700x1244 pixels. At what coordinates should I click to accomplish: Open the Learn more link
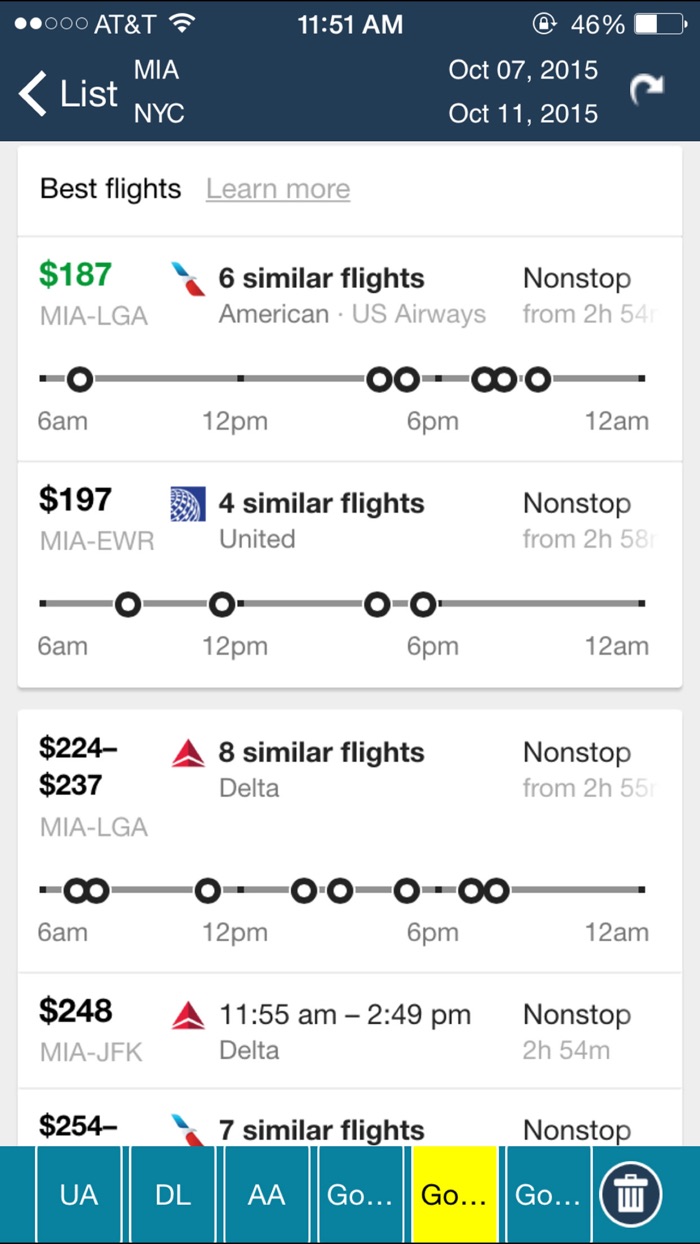278,189
